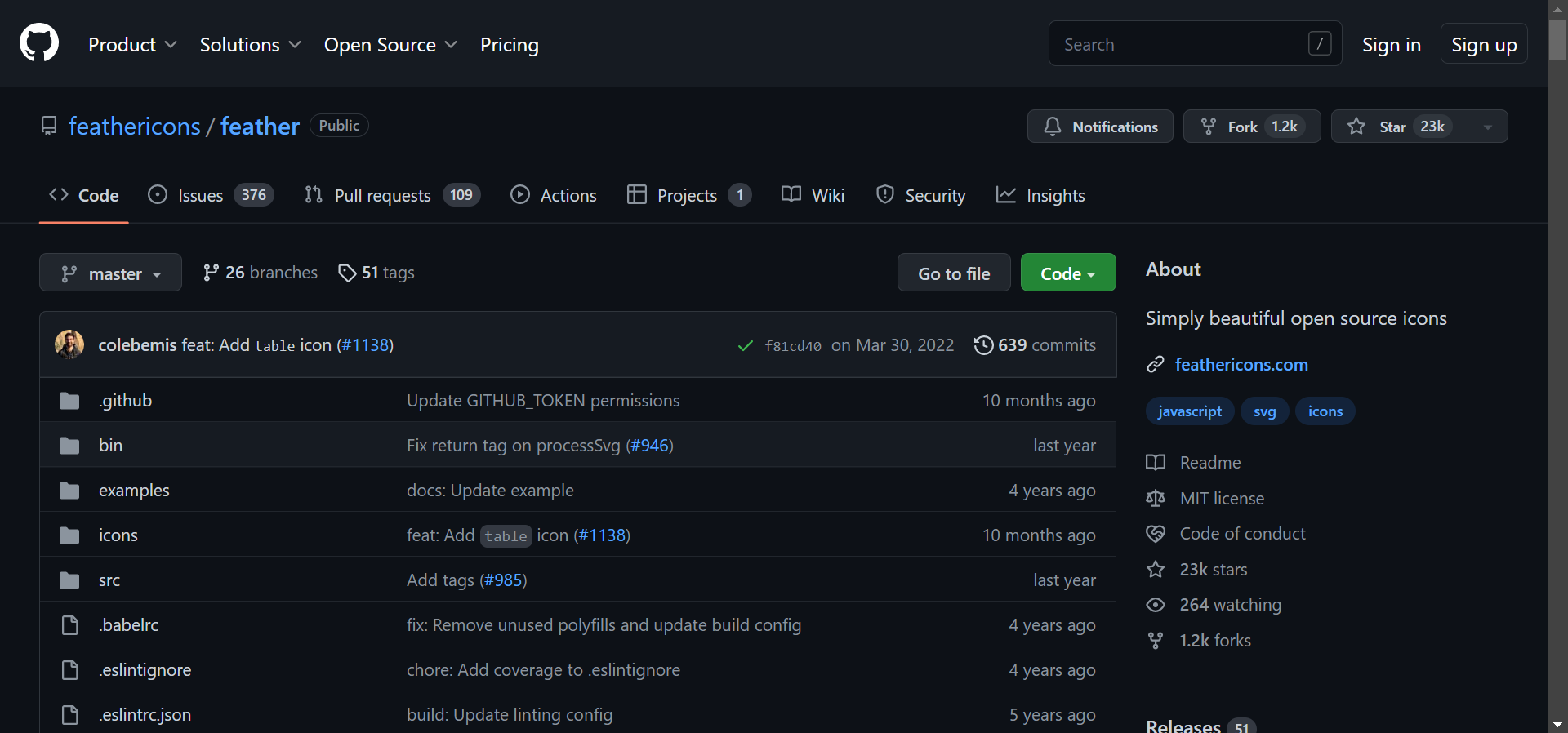
Task: Open the #946 link in bin row
Action: click(650, 446)
